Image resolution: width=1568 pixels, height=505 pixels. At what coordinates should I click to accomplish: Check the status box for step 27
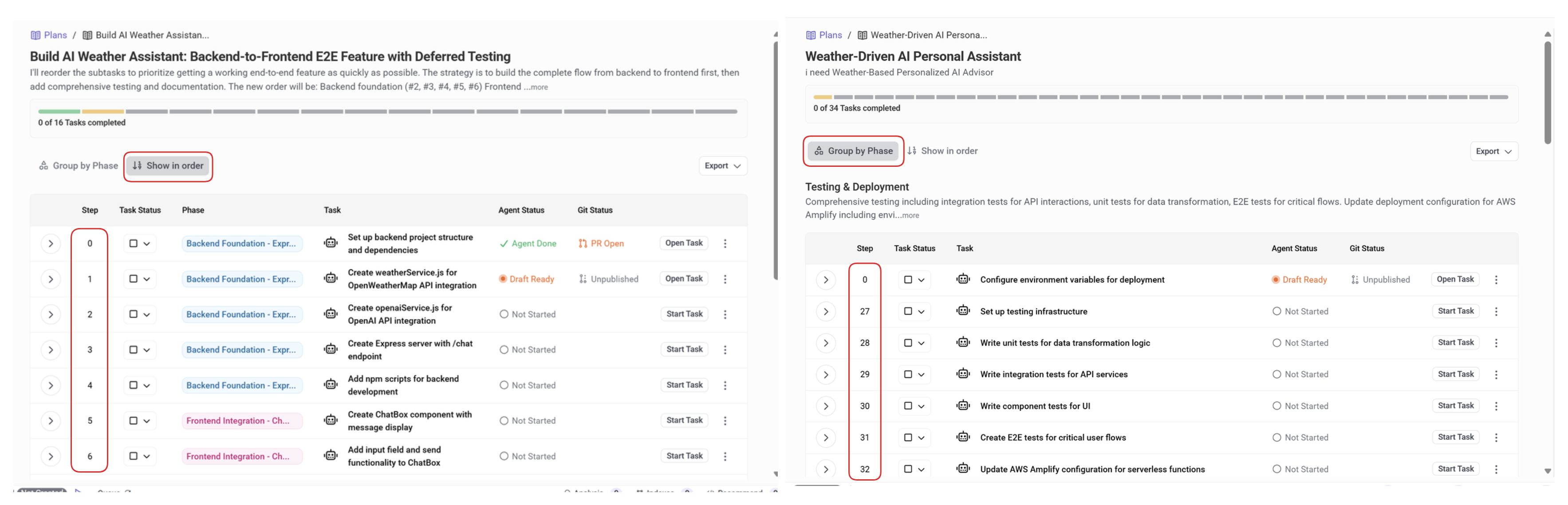point(907,312)
